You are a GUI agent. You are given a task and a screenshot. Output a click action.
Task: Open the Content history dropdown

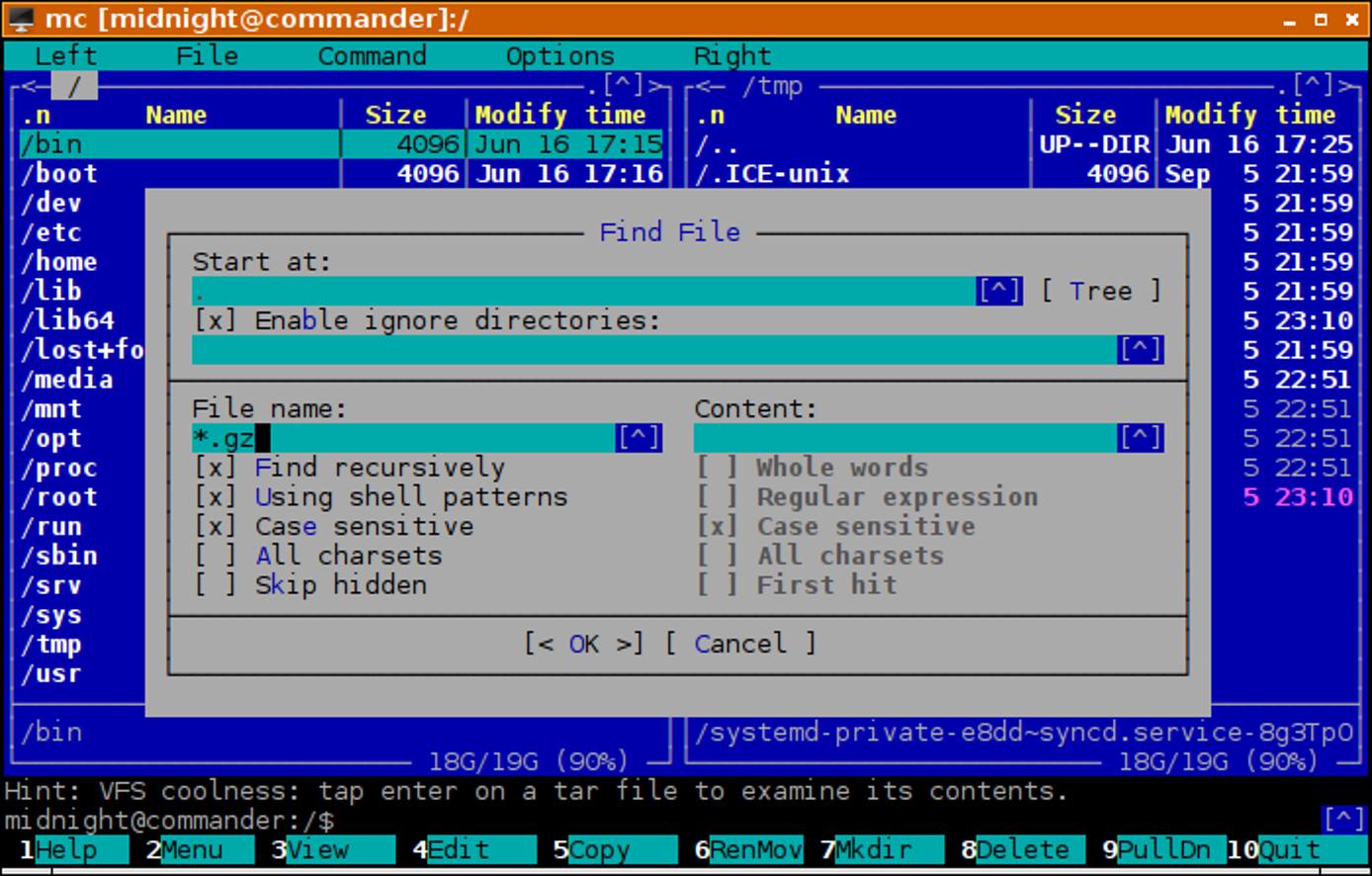coord(1143,436)
